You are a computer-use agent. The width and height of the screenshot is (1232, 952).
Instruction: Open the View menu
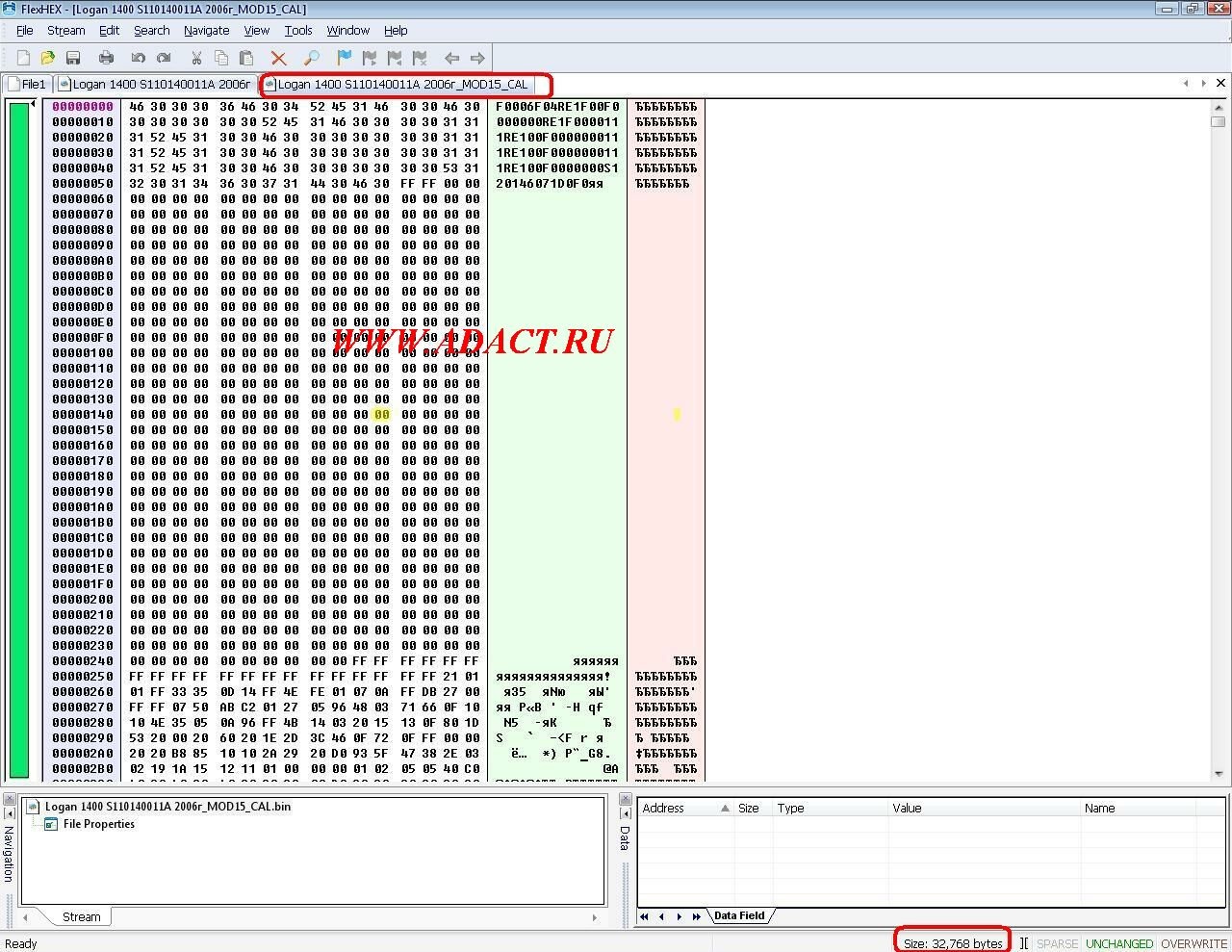256,30
